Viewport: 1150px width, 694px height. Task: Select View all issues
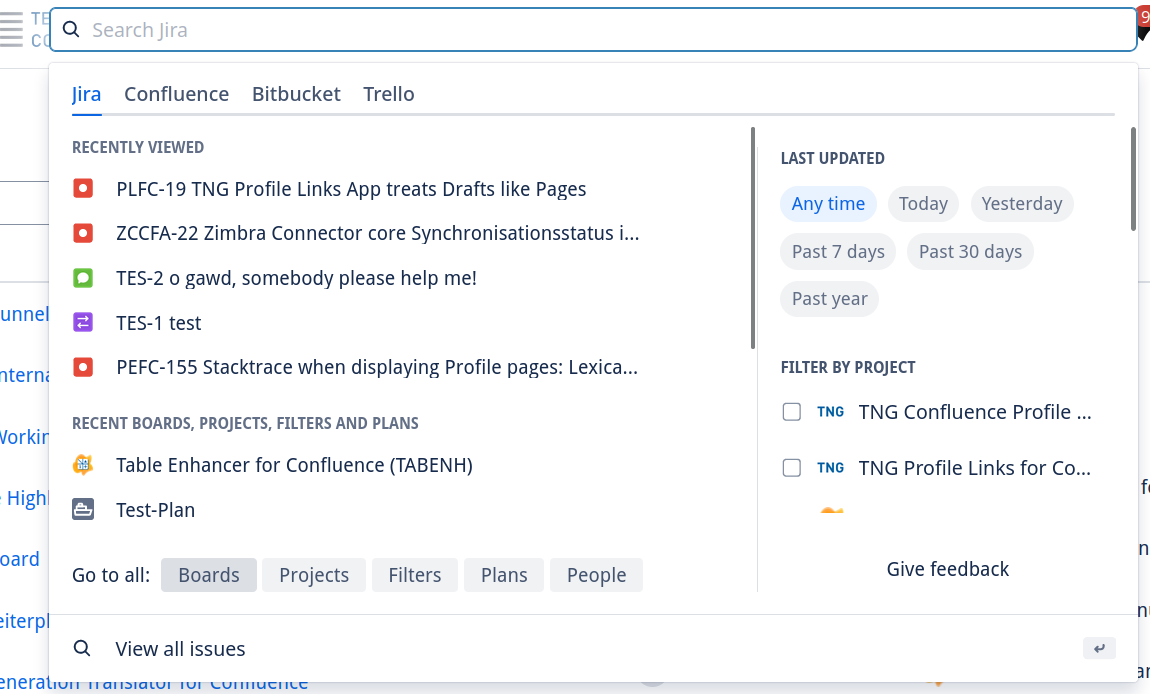click(x=180, y=648)
